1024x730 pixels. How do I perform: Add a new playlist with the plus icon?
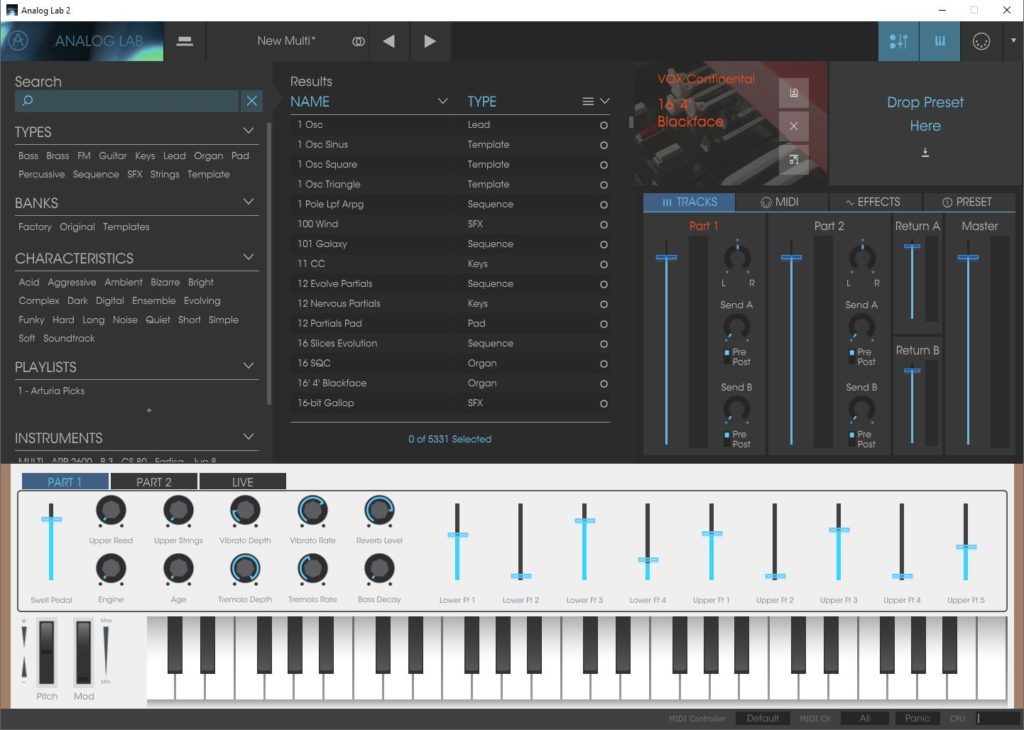[149, 410]
